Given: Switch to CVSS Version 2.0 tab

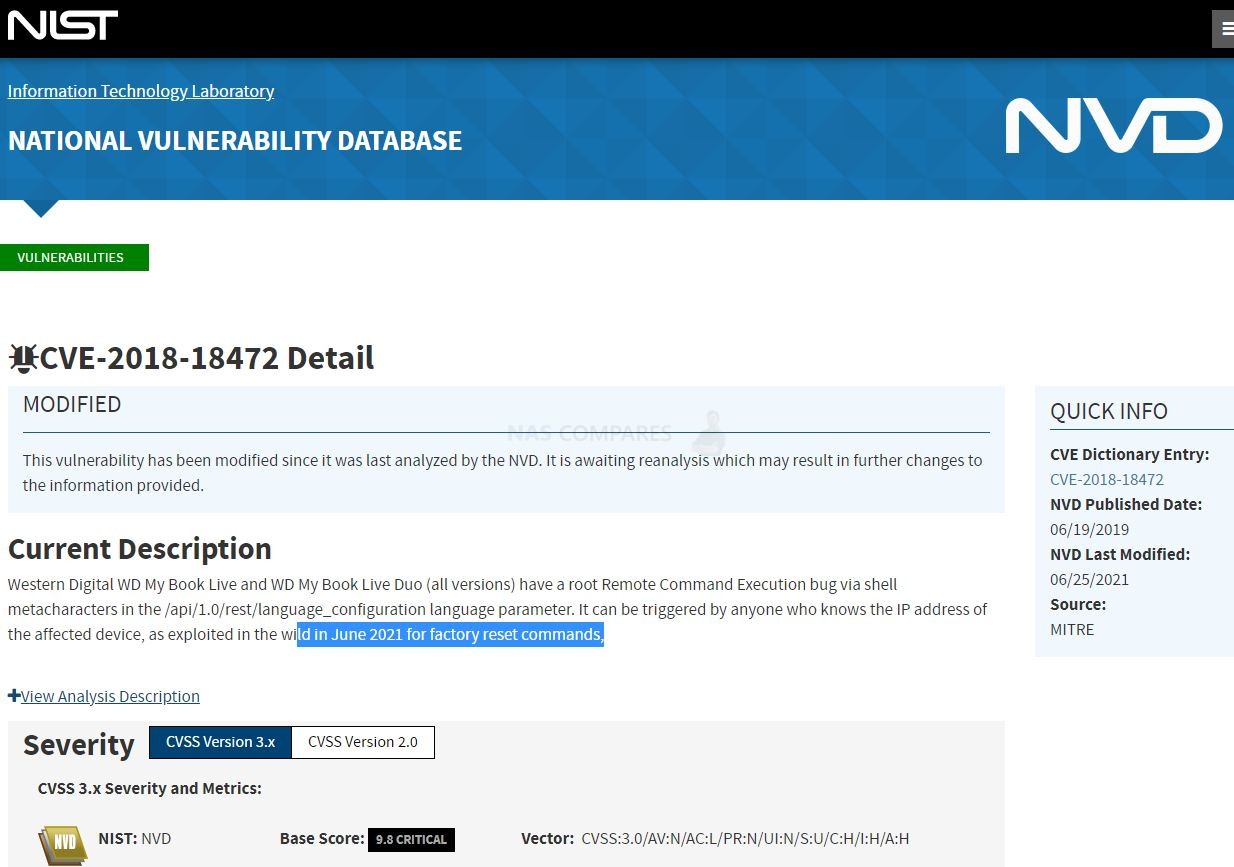Looking at the screenshot, I should click(363, 742).
